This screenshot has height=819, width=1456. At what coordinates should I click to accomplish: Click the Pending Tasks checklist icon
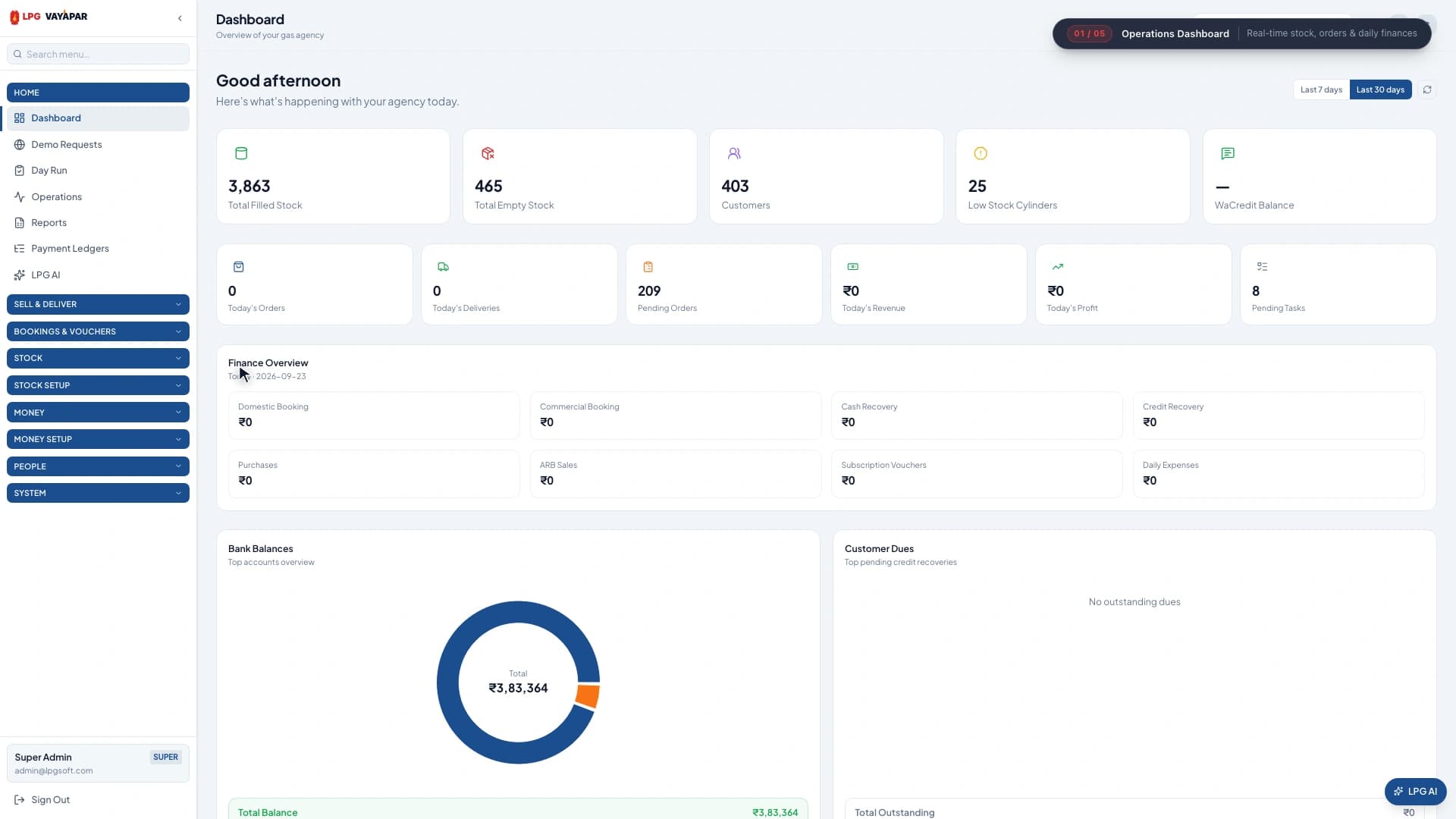click(1263, 267)
